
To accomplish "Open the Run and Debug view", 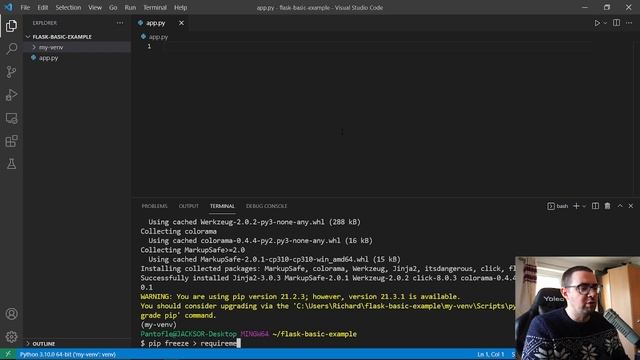I will [11, 95].
